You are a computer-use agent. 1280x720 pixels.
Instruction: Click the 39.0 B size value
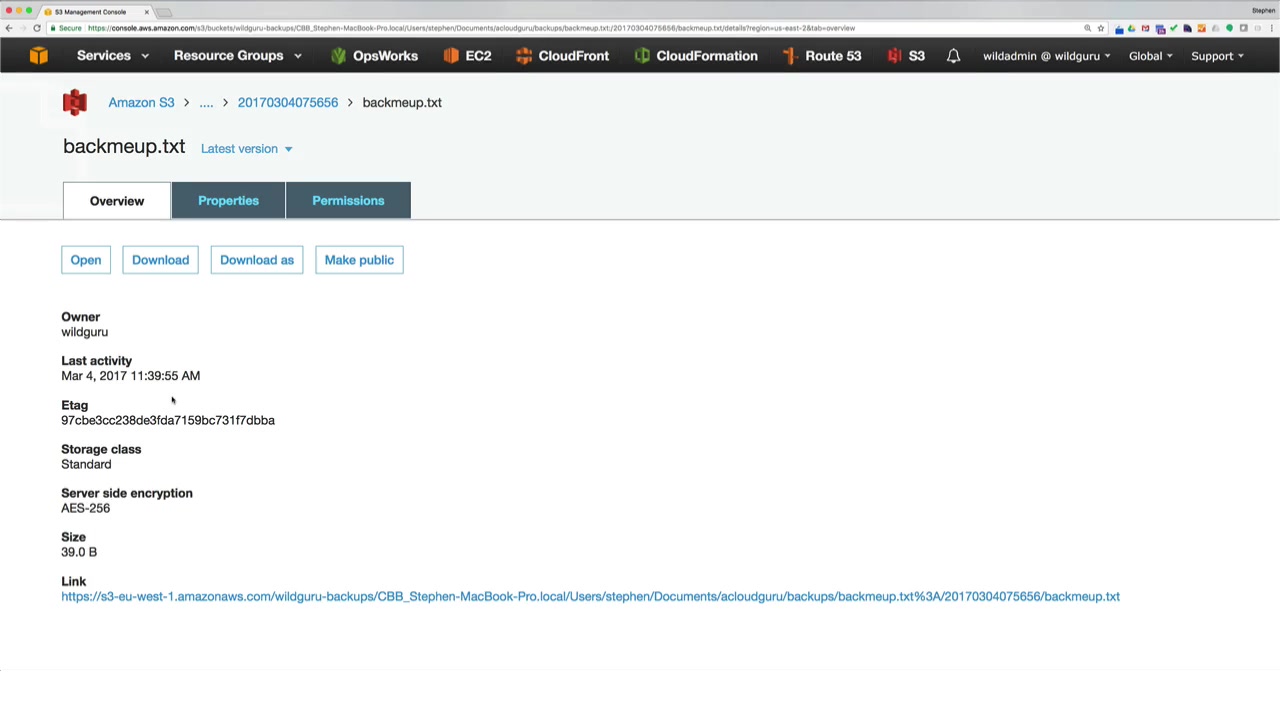(x=79, y=552)
